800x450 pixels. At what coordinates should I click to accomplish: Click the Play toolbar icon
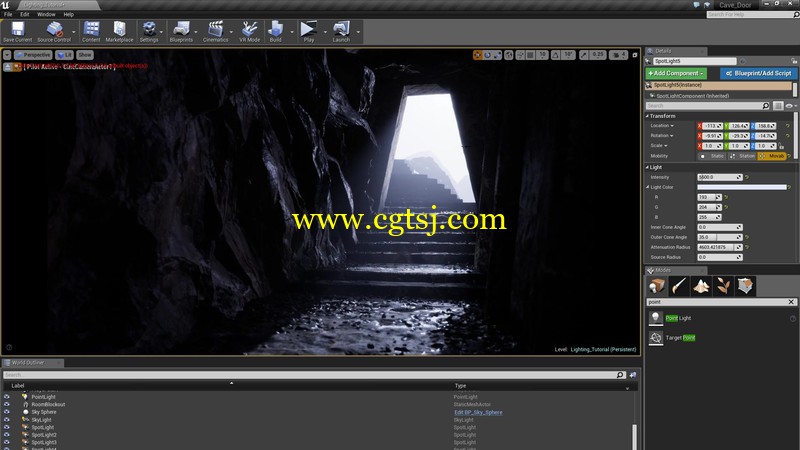point(308,32)
